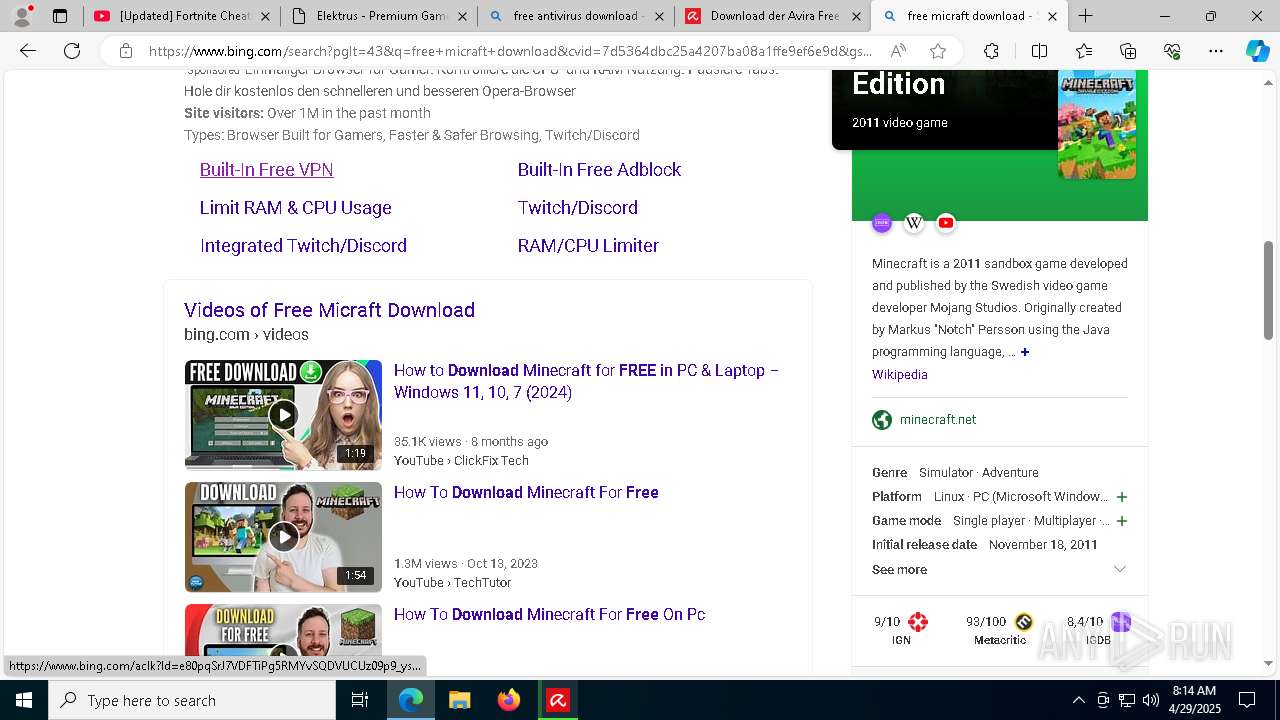Screen dimensions: 1280x720
Task: Open the taskbar clock showing 8:14 AM
Action: point(1194,700)
